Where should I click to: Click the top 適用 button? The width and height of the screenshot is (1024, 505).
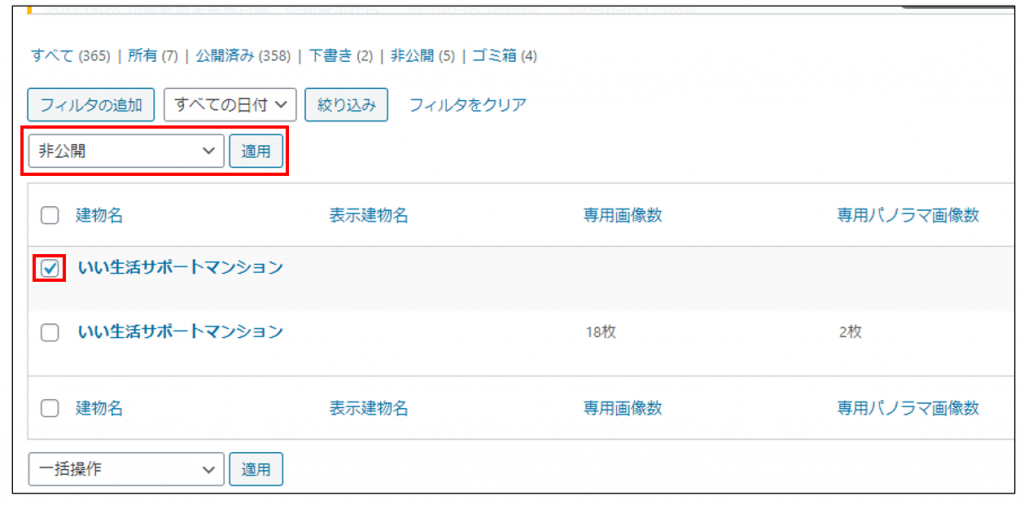tap(256, 152)
